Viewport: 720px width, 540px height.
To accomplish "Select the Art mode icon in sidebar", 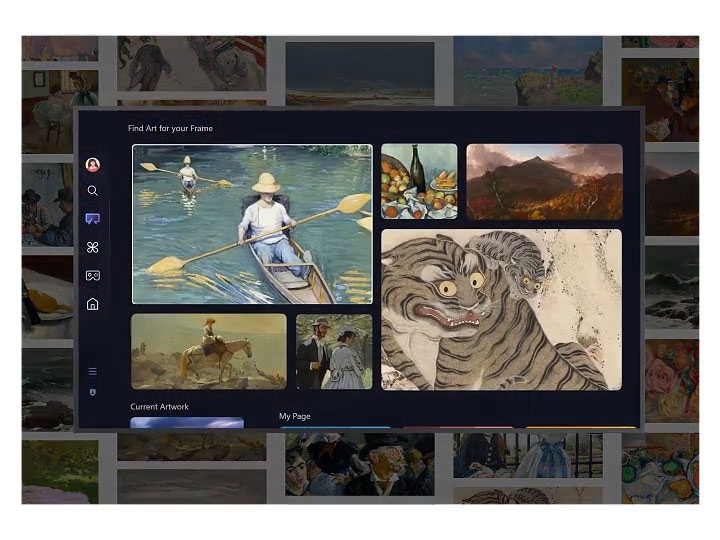I will coord(93,219).
